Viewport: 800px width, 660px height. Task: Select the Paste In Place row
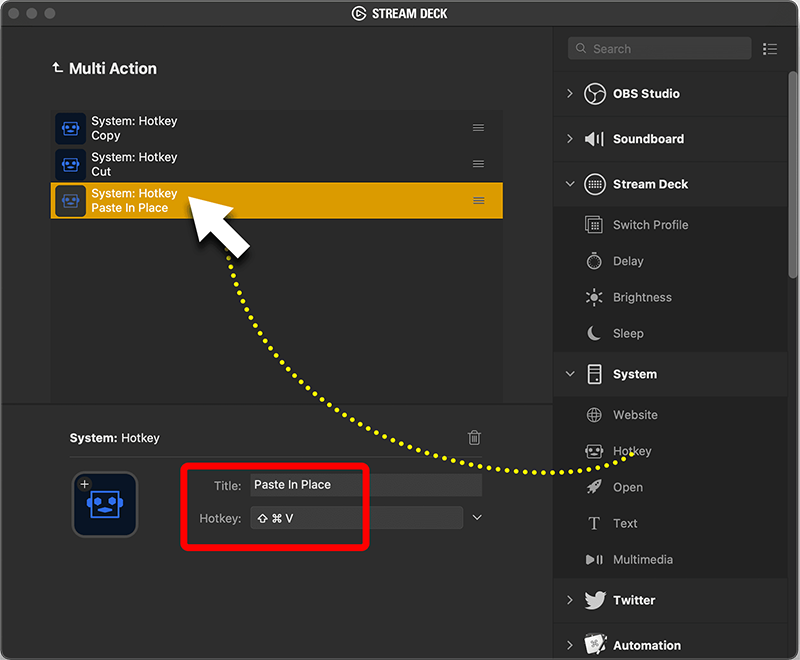pyautogui.click(x=277, y=201)
